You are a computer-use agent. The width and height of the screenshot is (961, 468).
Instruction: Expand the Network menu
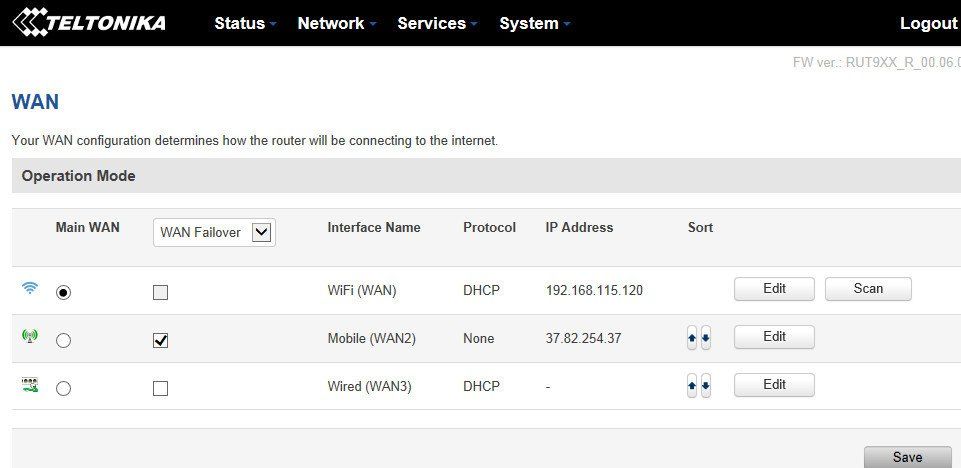click(x=337, y=23)
